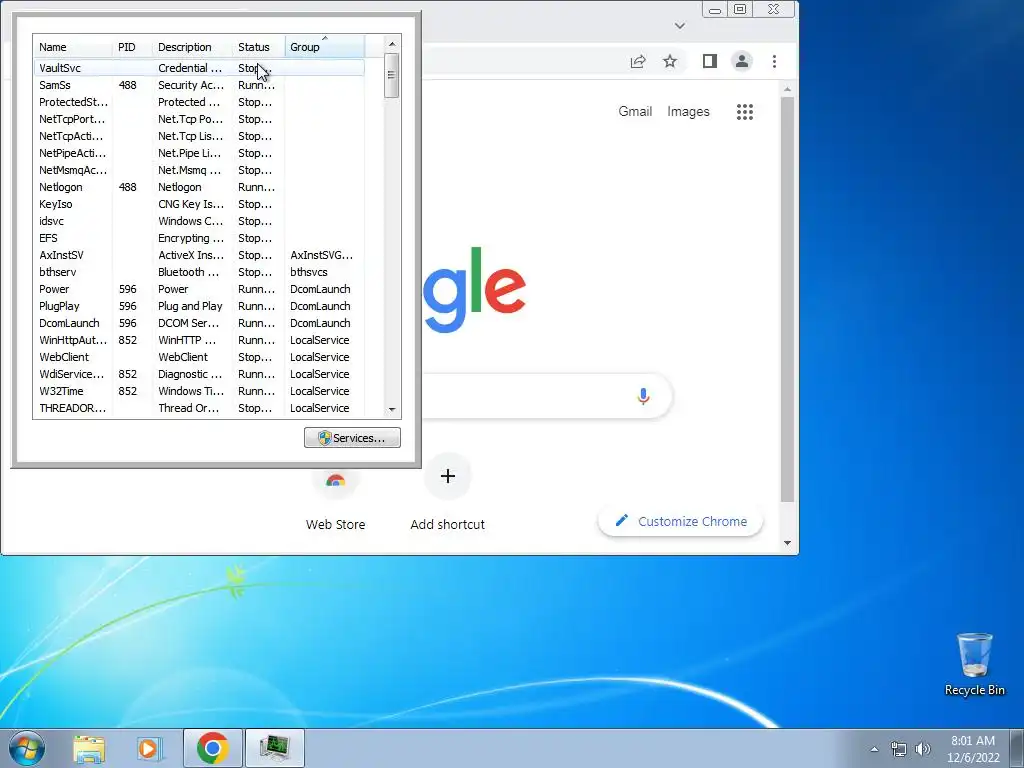Open network status tray icon
Viewport: 1024px width, 768px height.
(x=899, y=749)
